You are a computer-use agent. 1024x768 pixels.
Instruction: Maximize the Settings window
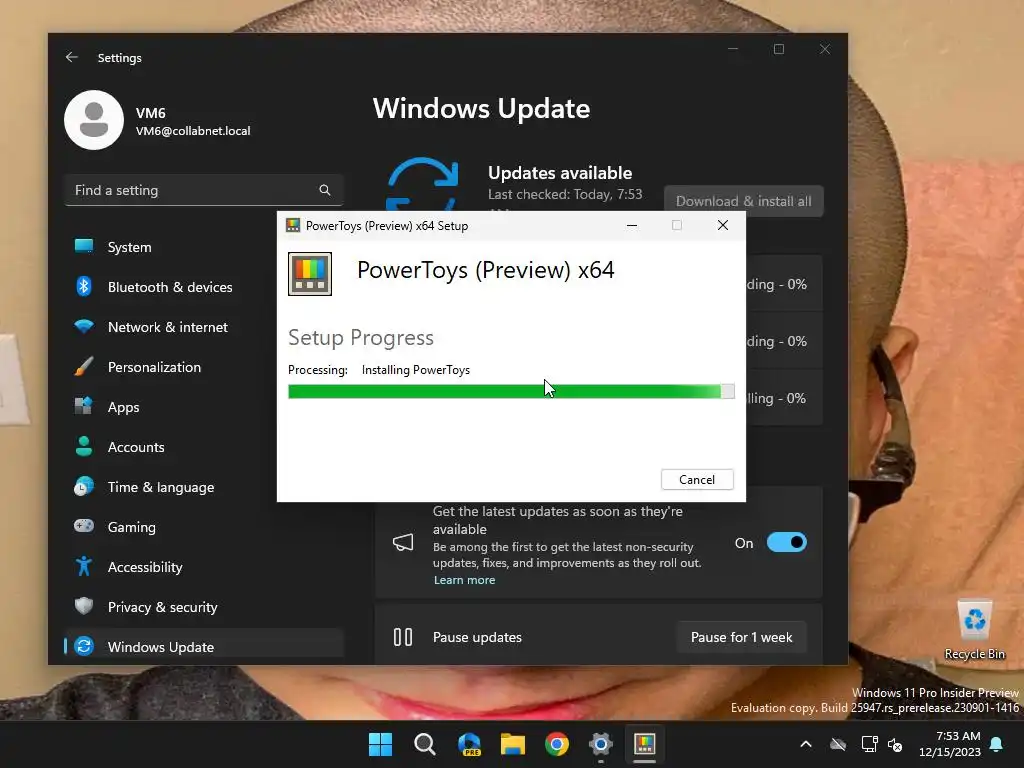click(778, 49)
